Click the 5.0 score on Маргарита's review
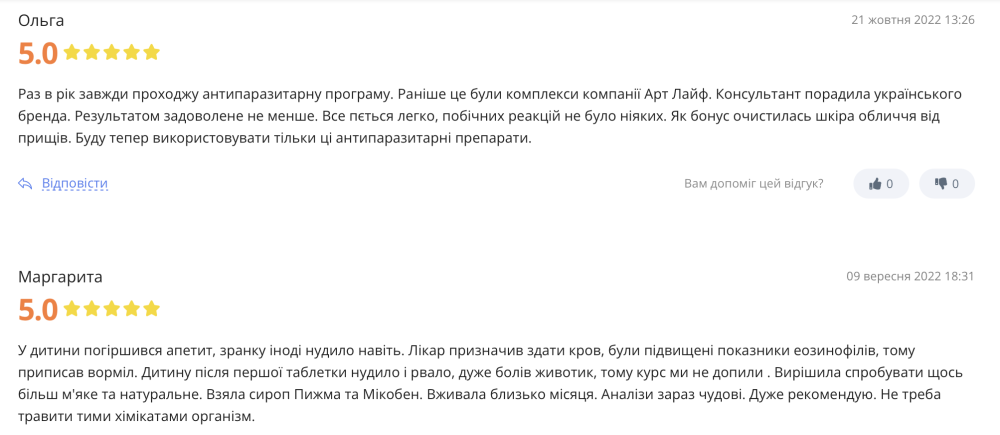 [38, 311]
